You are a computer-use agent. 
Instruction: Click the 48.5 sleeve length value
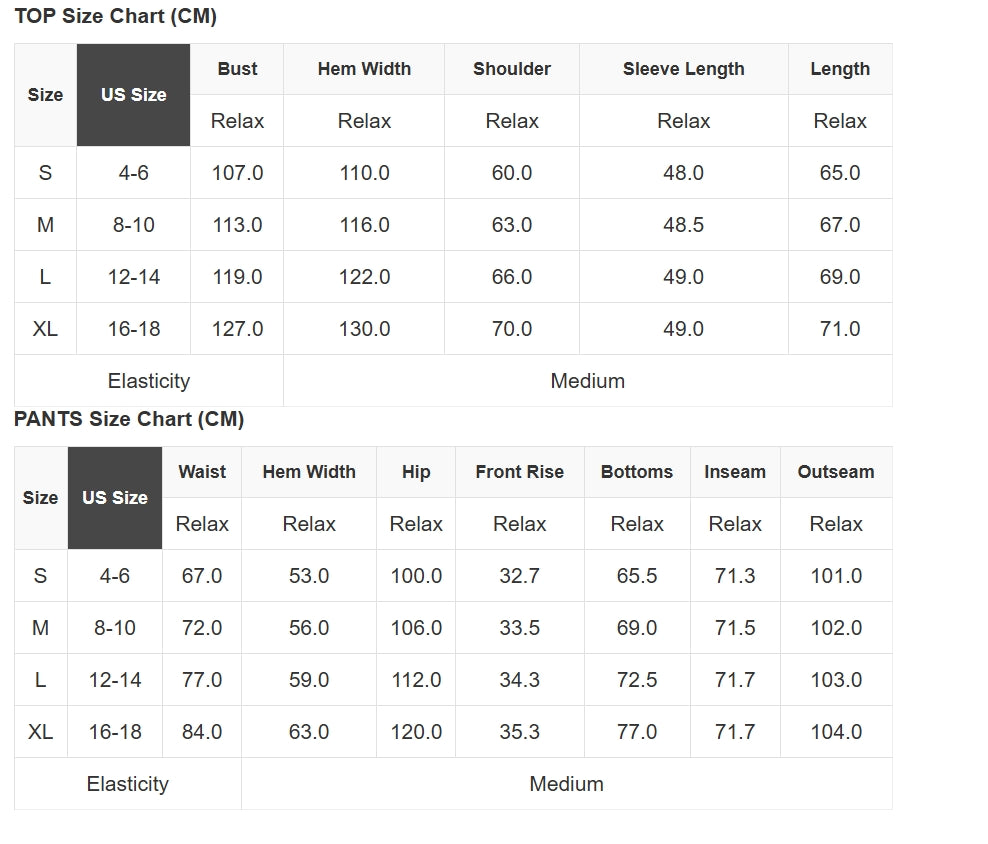[x=683, y=225]
